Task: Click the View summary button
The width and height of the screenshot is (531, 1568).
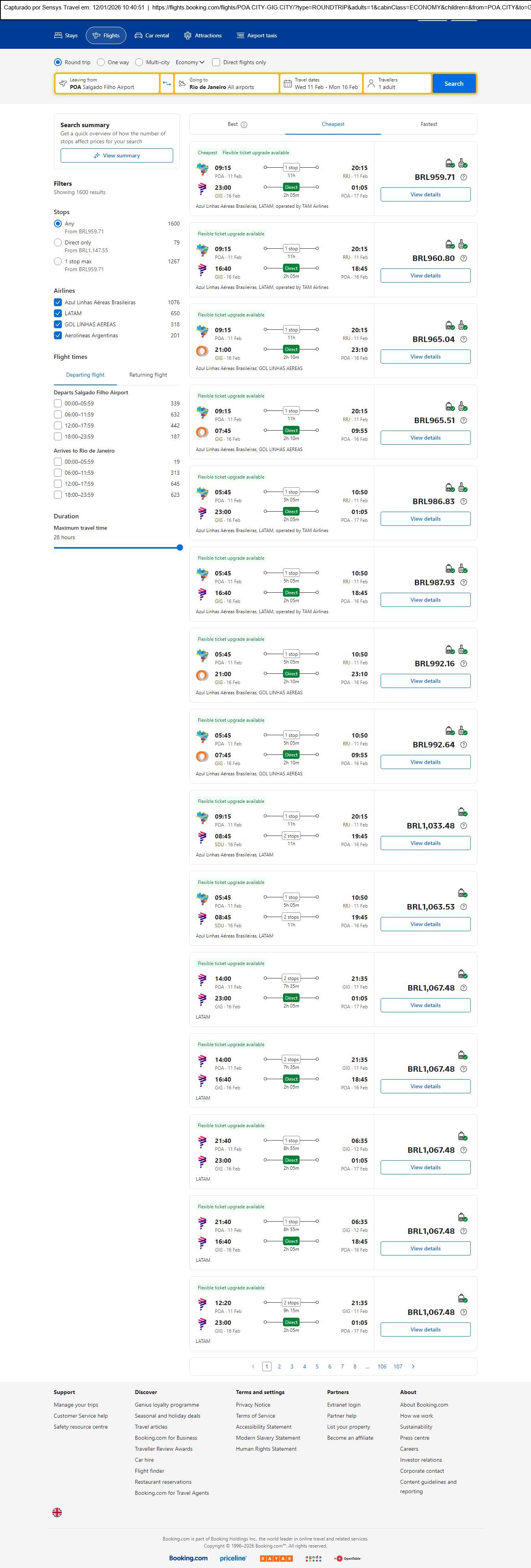Action: [x=116, y=156]
